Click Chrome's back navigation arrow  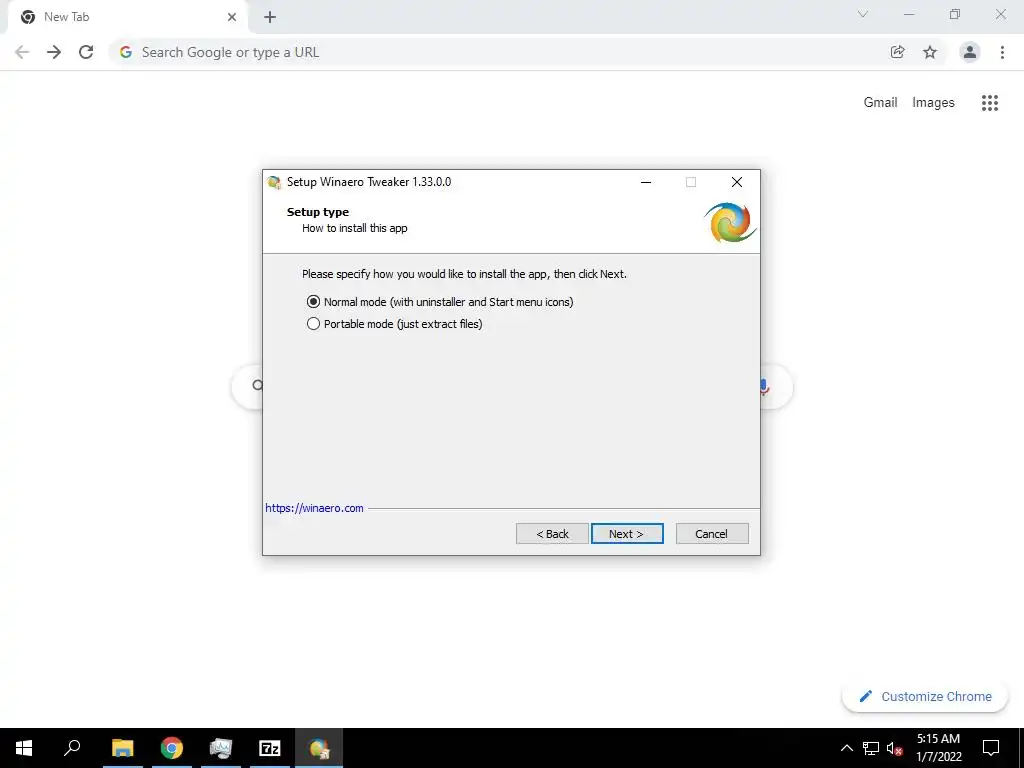tap(22, 52)
